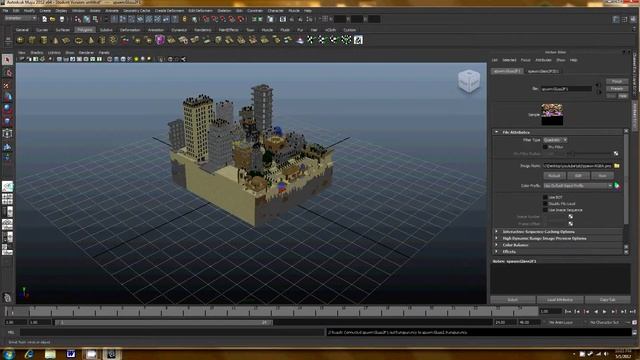Click the file texture Sample swatch thumbnail
This screenshot has height=360, width=640.
pos(552,115)
